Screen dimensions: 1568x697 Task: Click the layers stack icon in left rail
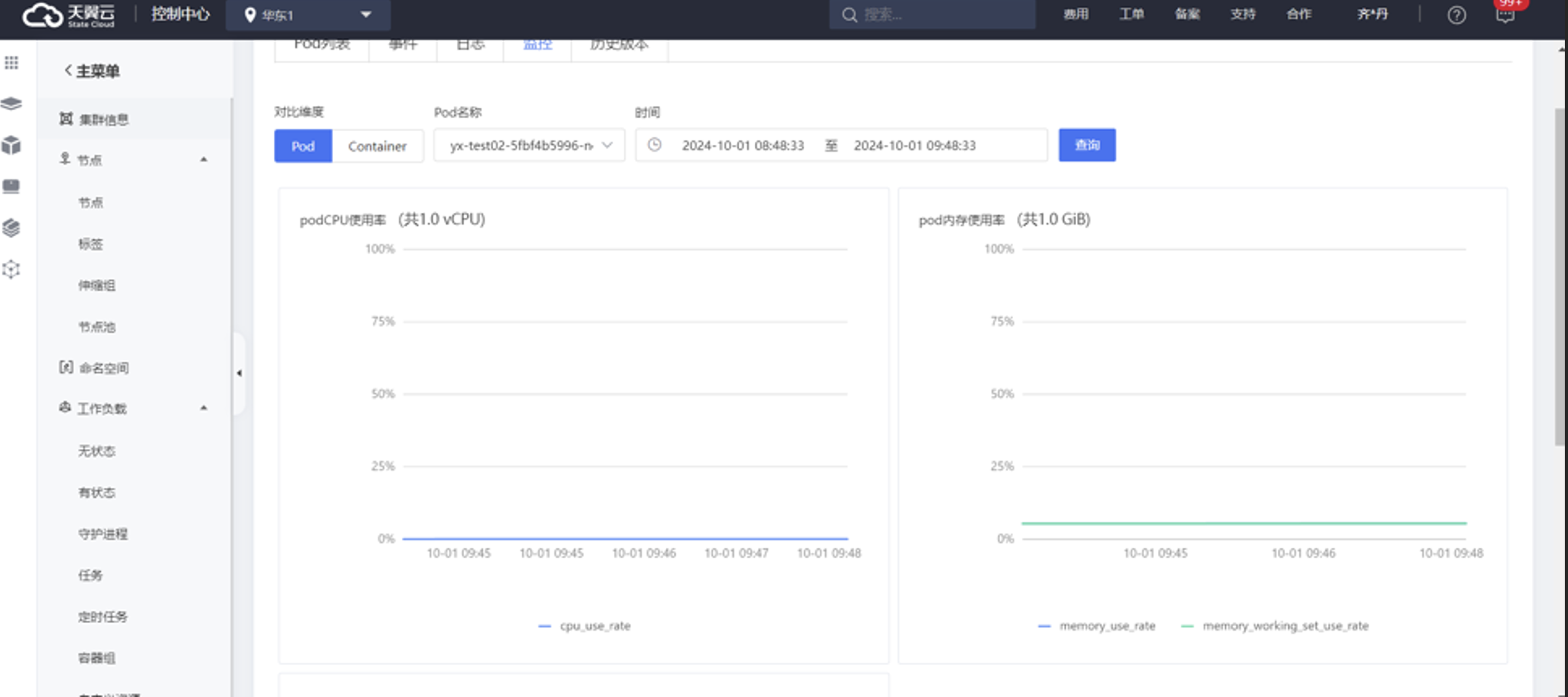[11, 104]
